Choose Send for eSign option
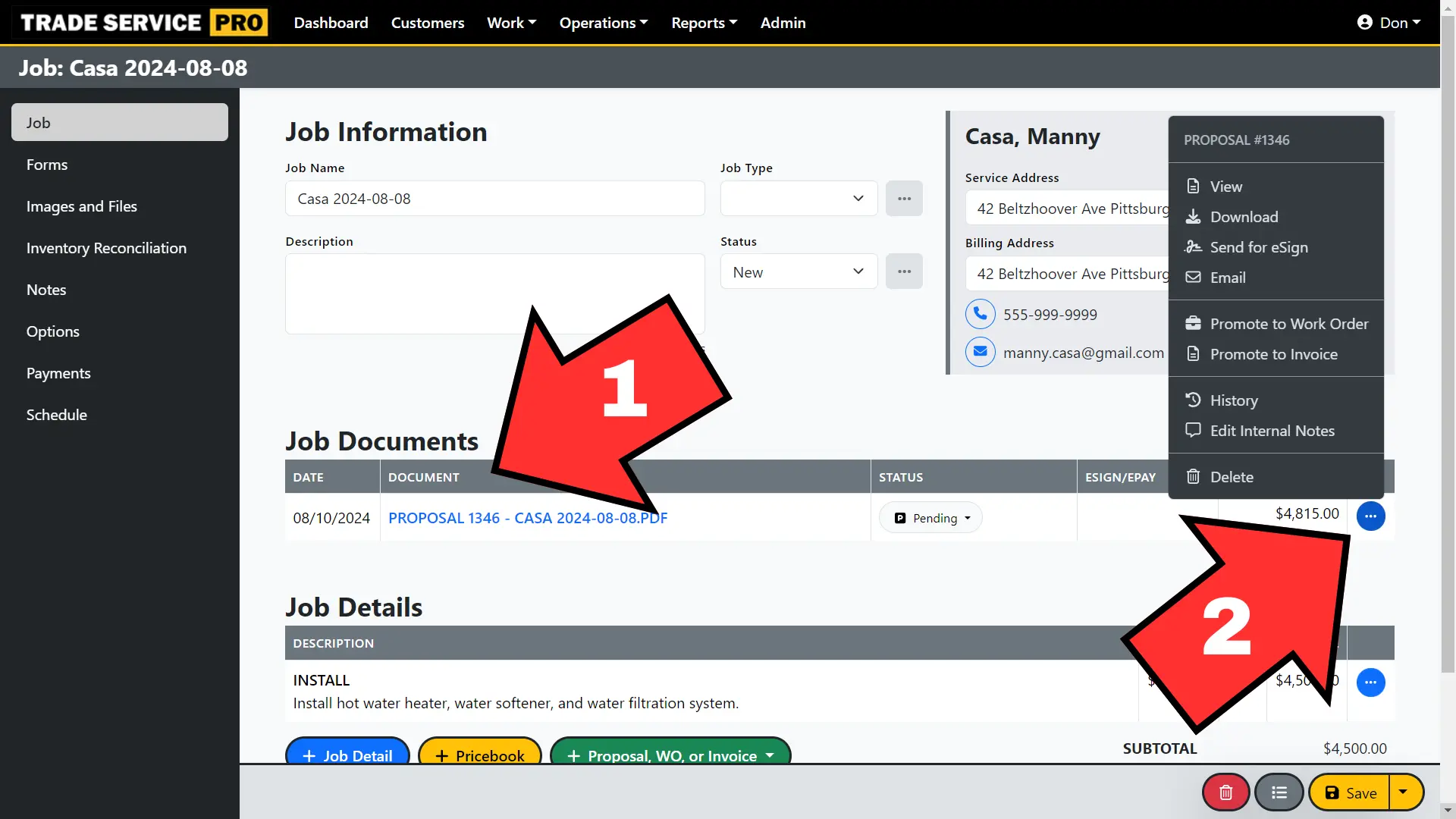This screenshot has height=819, width=1456. click(1258, 247)
